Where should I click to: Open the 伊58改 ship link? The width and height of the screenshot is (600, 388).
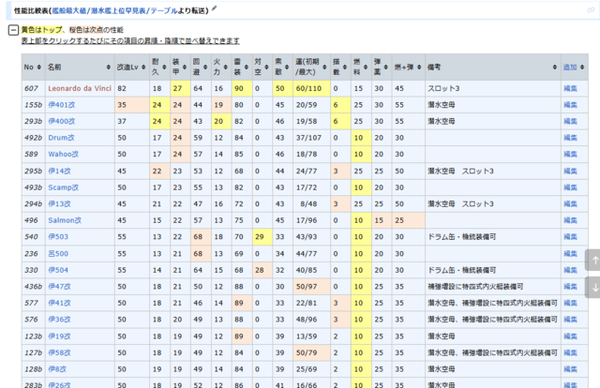(59, 353)
